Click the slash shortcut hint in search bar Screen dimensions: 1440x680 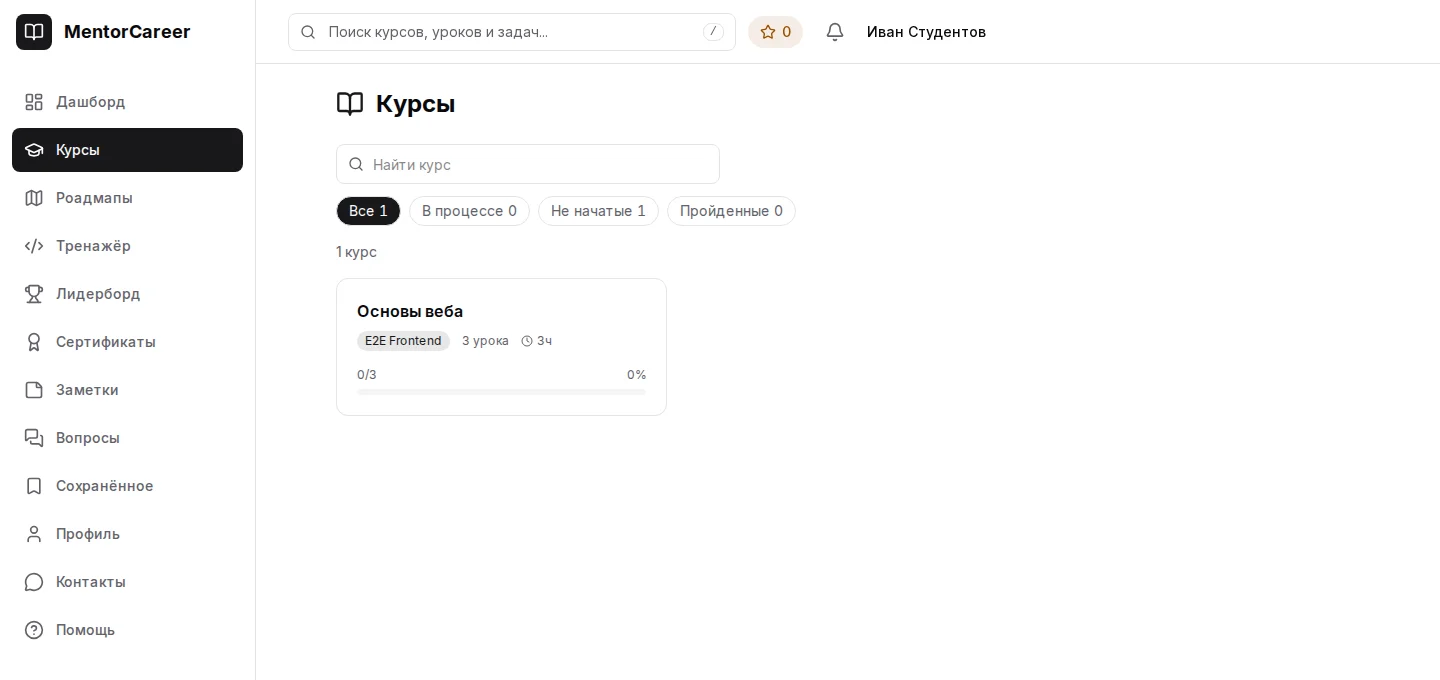[x=713, y=32]
